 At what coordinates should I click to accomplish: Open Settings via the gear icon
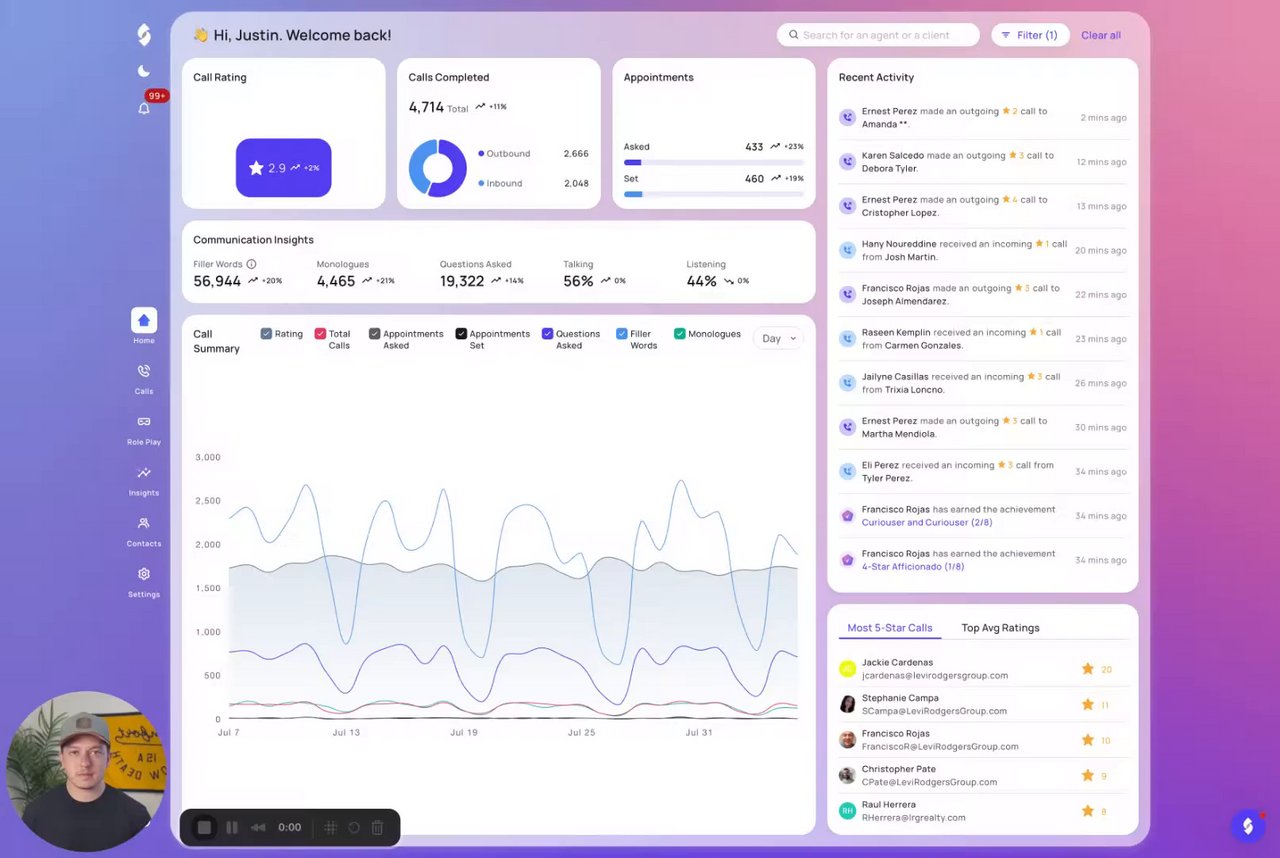tap(144, 574)
